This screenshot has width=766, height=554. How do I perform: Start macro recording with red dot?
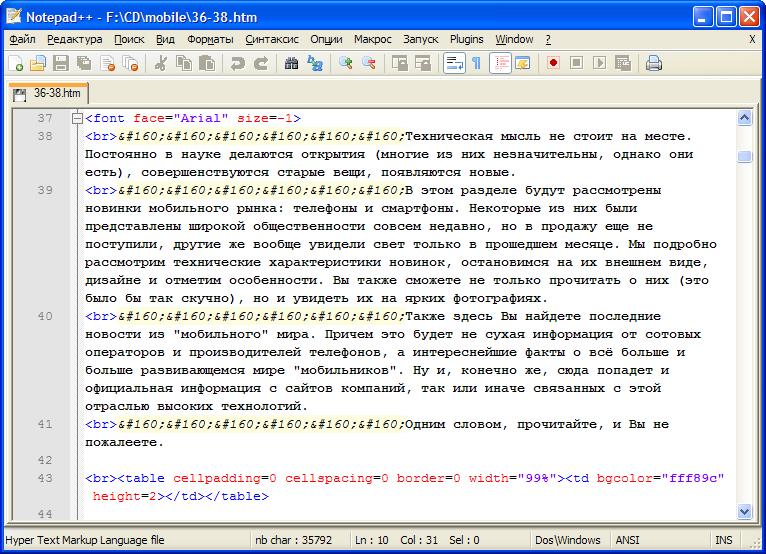[553, 64]
